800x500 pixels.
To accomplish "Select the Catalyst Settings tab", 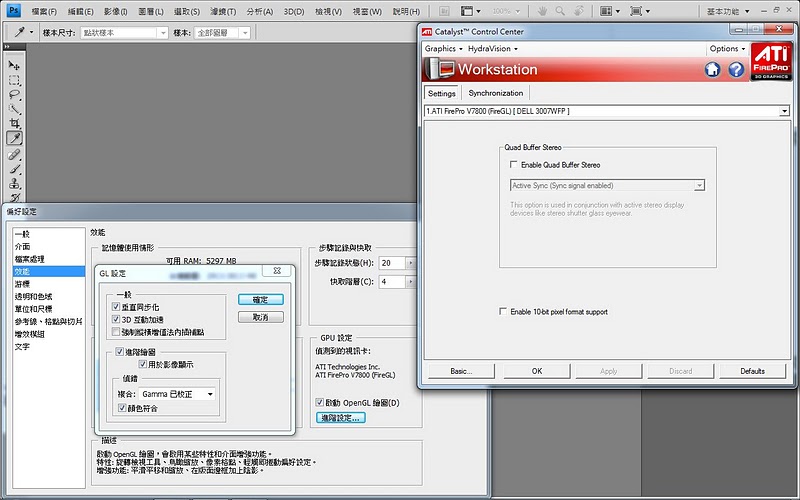I will pos(441,93).
